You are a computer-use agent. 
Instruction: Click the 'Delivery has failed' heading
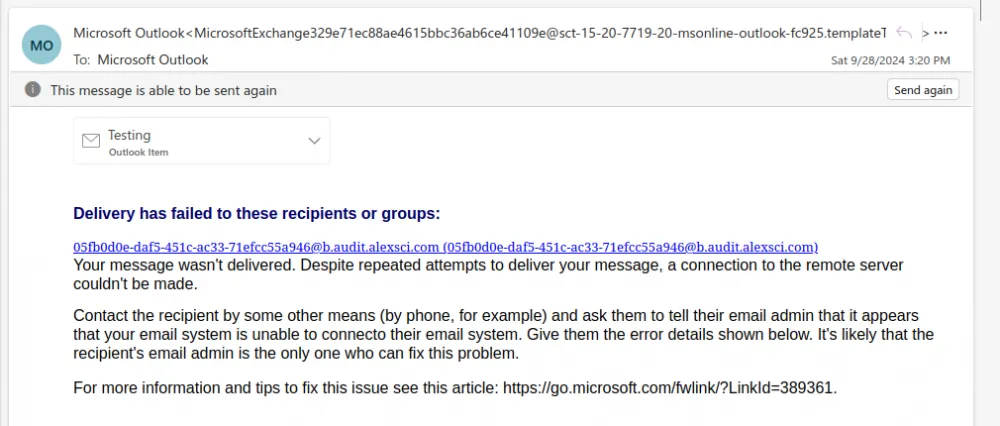pyautogui.click(x=257, y=213)
